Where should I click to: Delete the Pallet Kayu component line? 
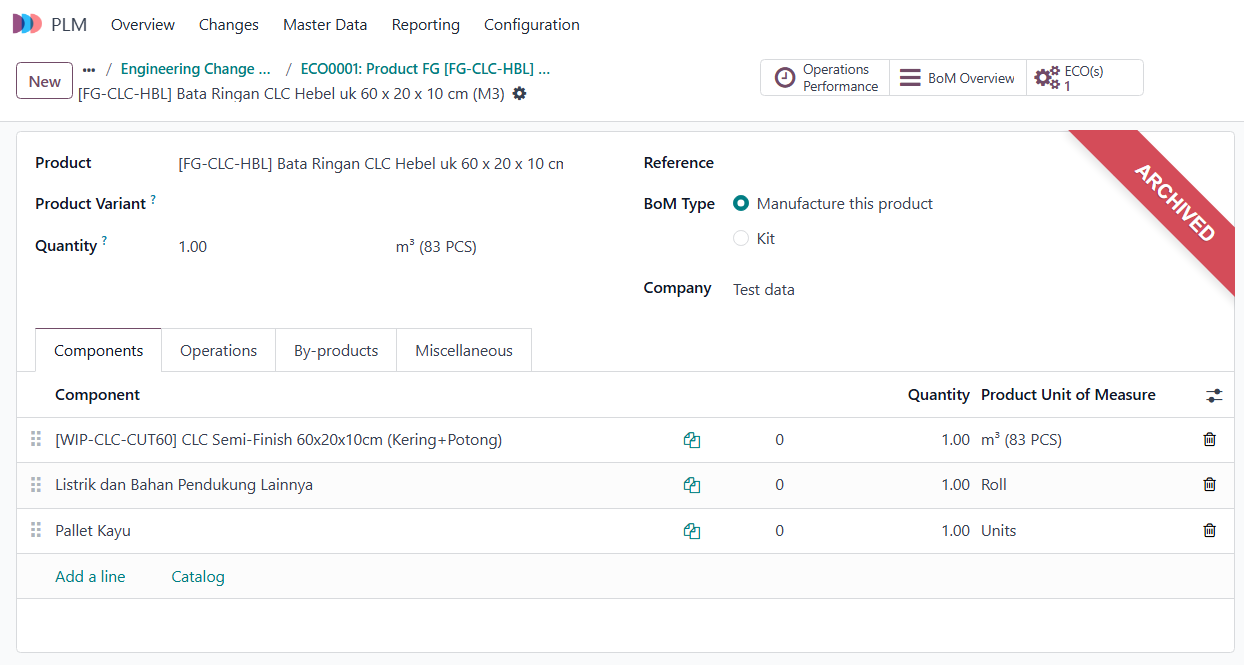(1209, 531)
